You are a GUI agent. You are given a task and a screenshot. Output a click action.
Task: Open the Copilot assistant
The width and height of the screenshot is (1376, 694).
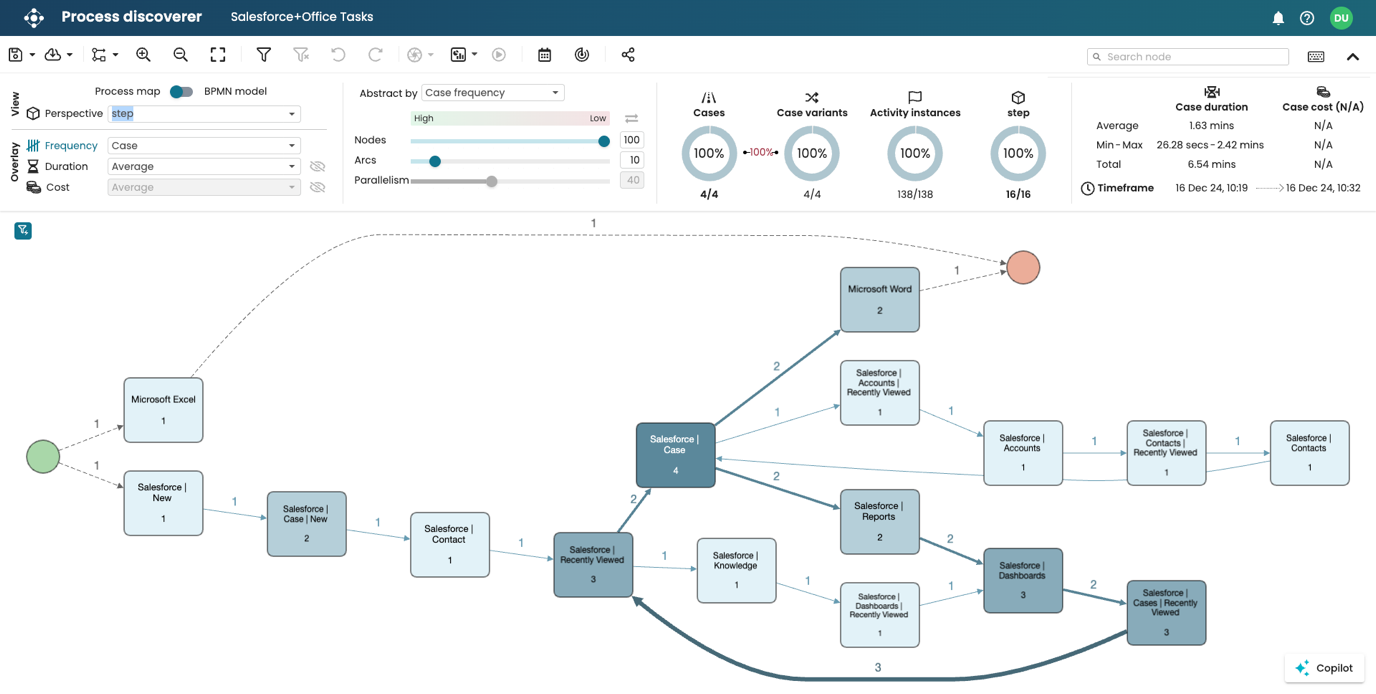[1324, 667]
